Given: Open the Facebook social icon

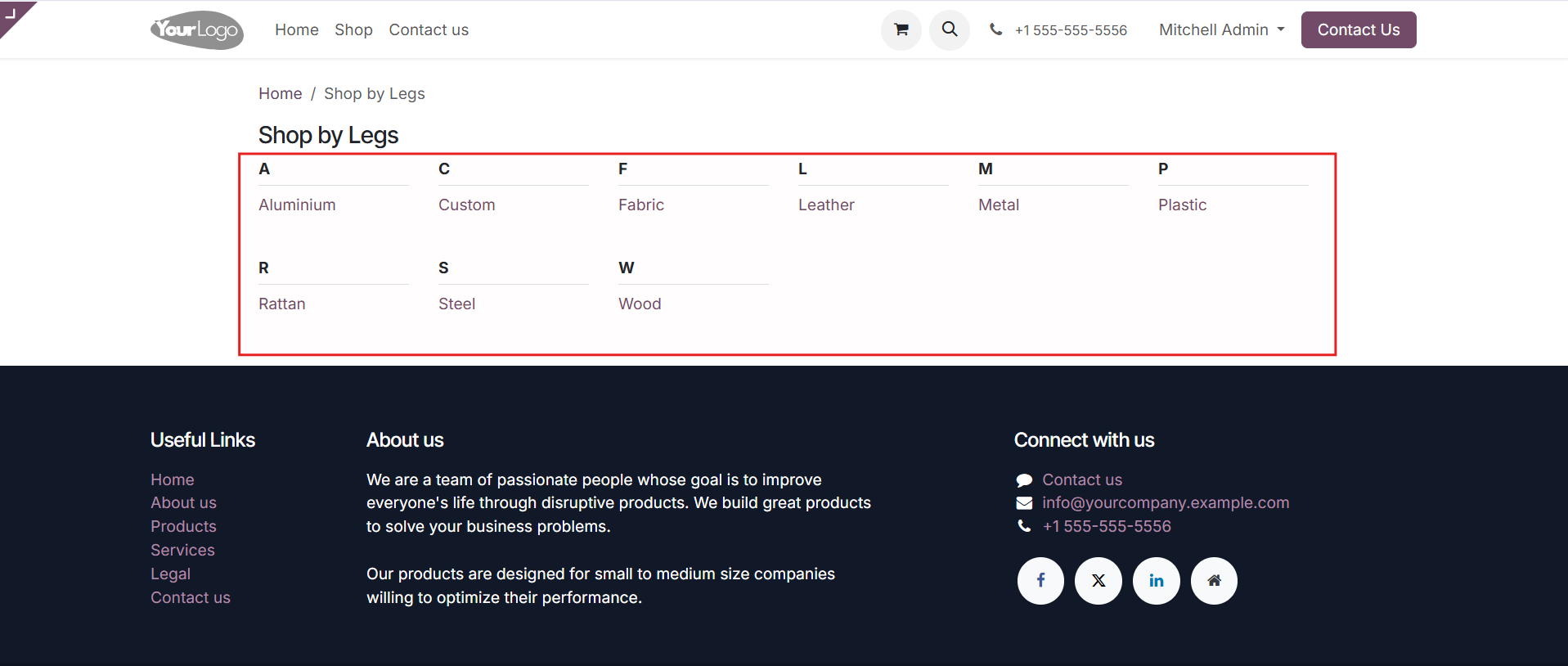Looking at the screenshot, I should [1040, 581].
